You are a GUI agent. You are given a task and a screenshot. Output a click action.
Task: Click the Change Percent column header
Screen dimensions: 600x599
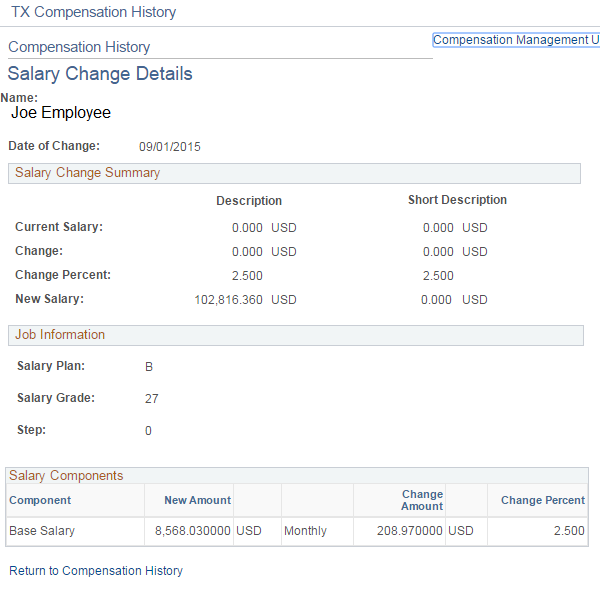click(543, 500)
